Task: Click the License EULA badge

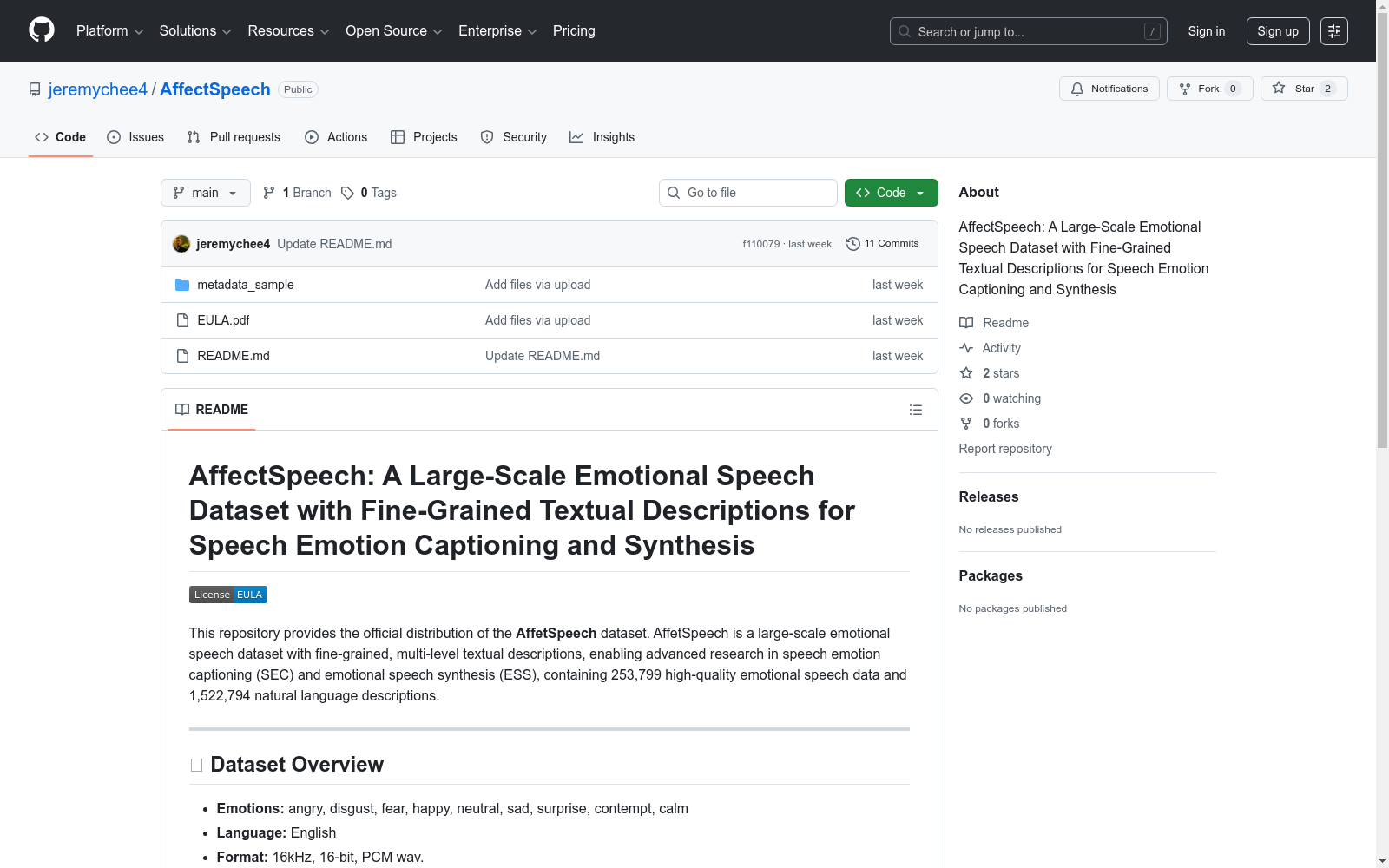Action: coord(228,595)
